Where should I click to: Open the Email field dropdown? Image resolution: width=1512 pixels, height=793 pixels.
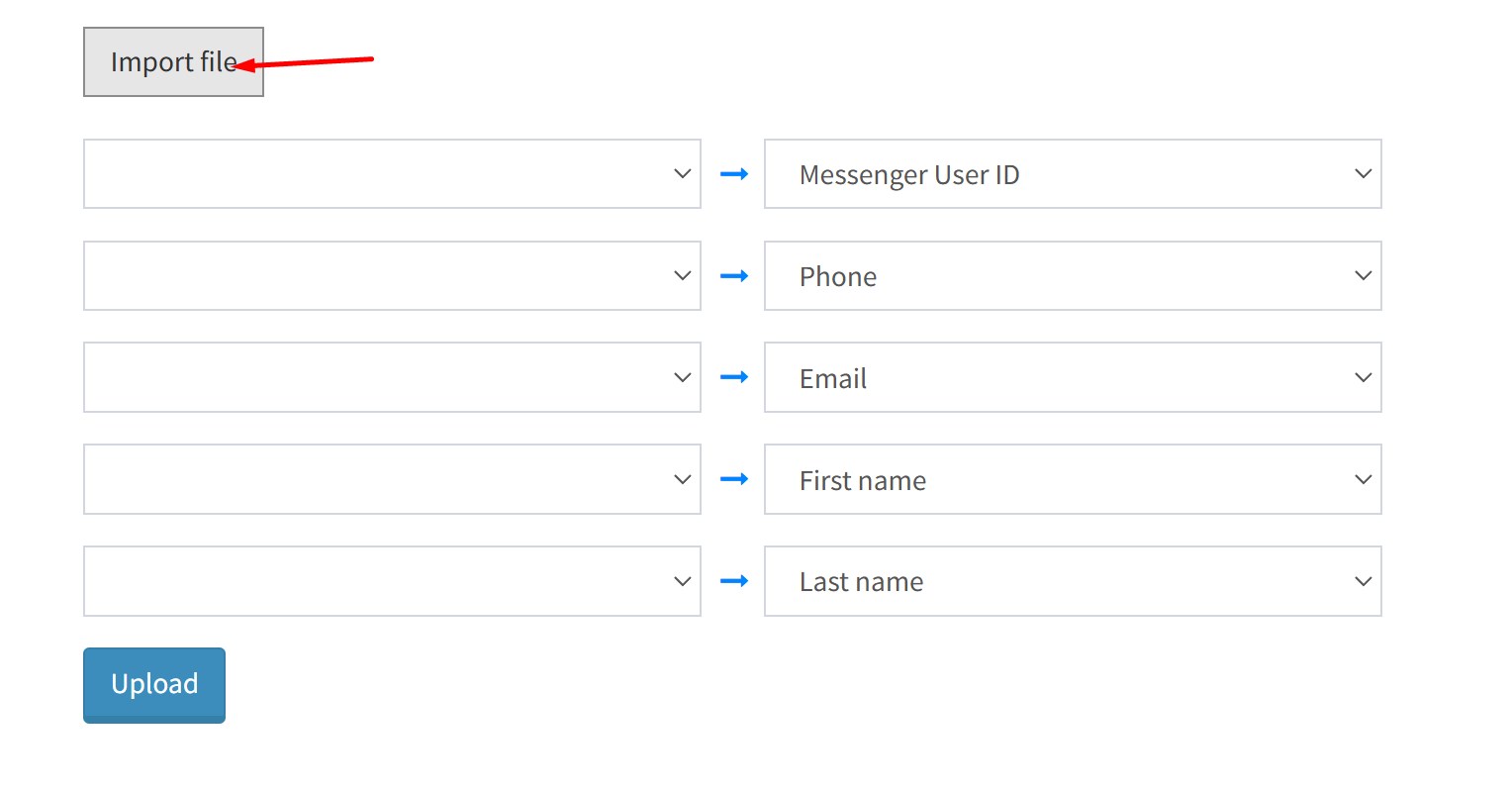pyautogui.click(x=1073, y=377)
